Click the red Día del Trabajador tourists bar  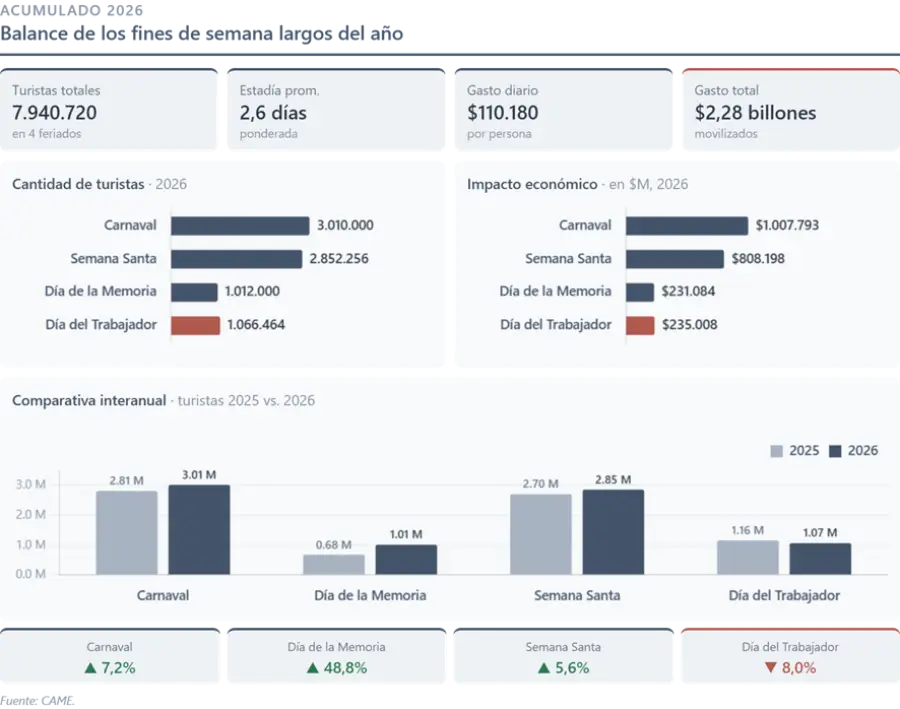[x=195, y=325]
